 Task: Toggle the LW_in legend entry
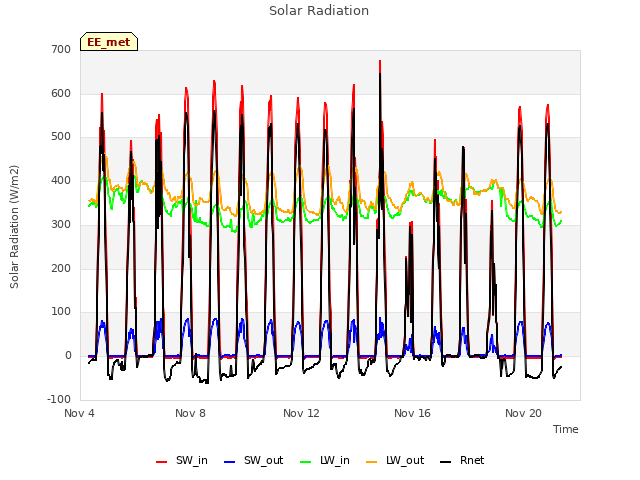point(325,460)
